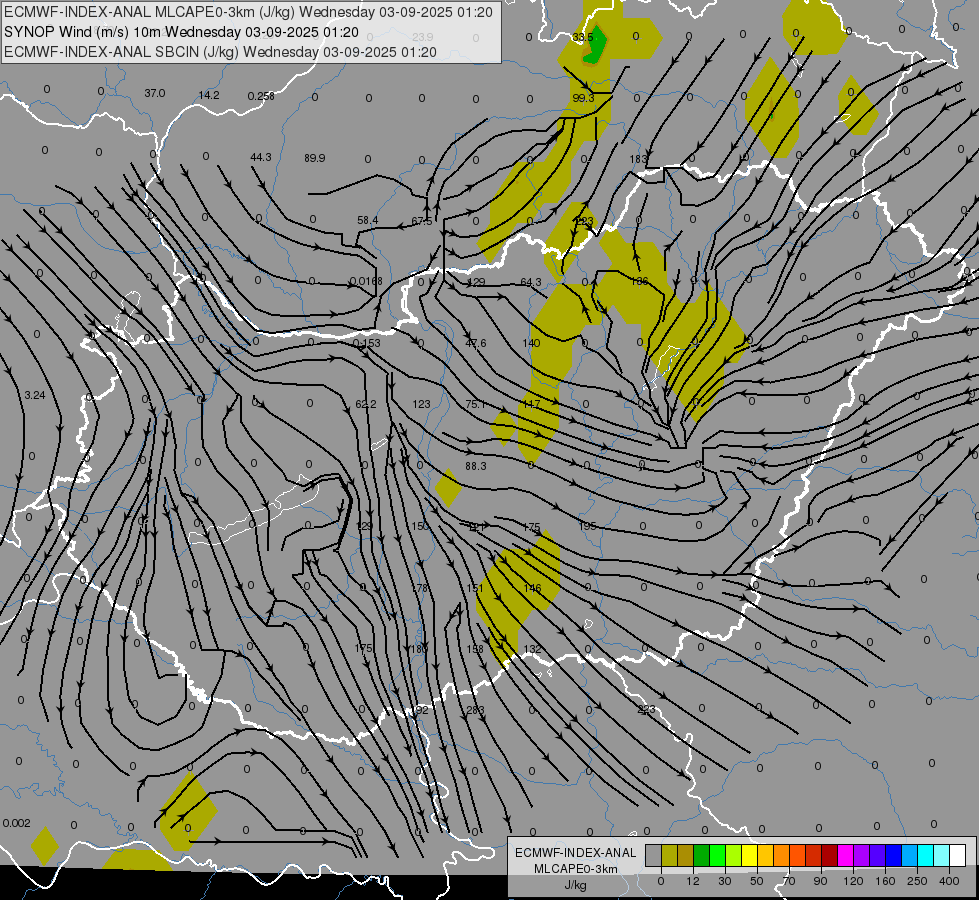Click the map value 283
The width and height of the screenshot is (979, 900).
pos(476,710)
